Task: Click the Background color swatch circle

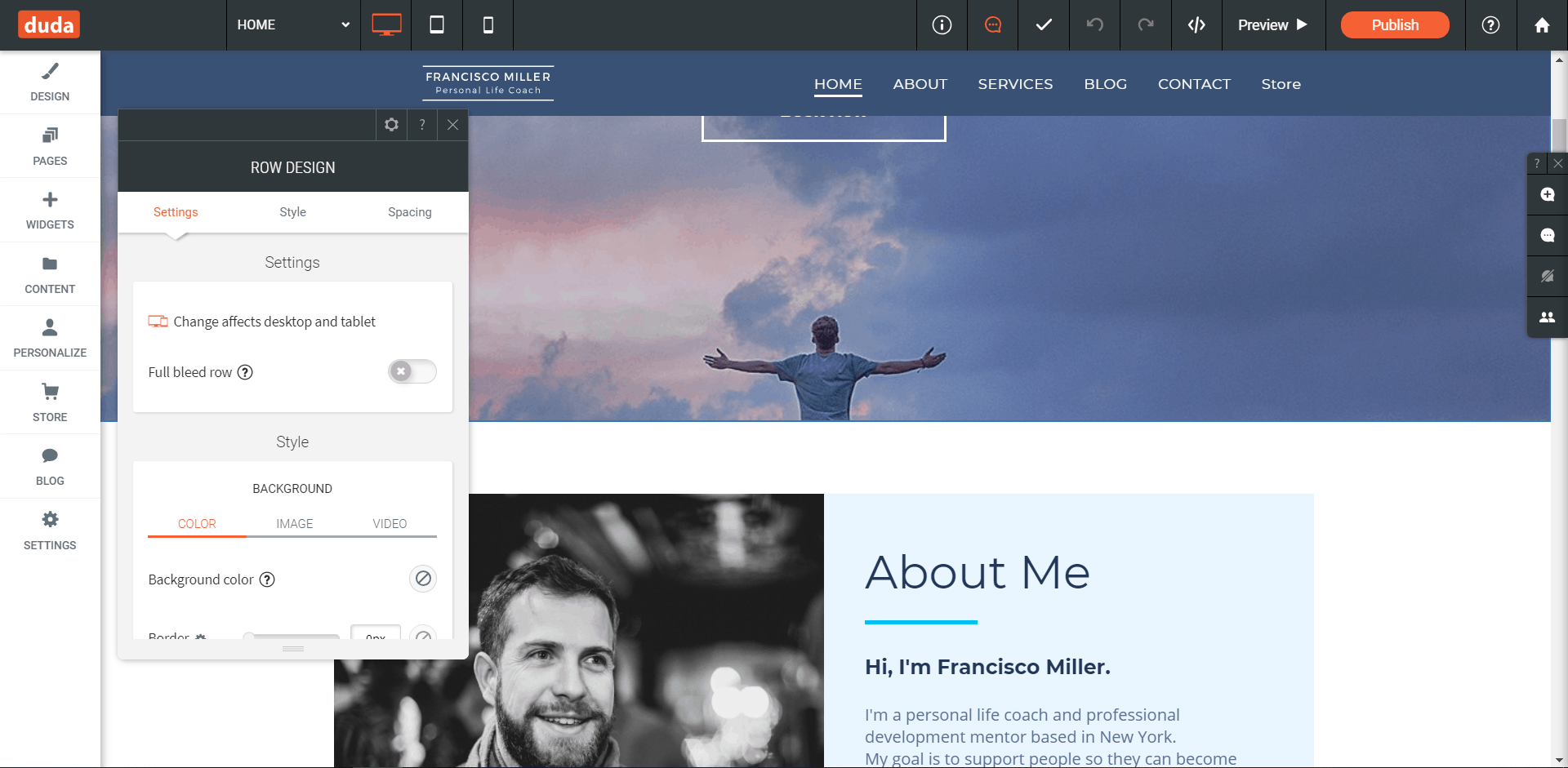Action: 423,579
